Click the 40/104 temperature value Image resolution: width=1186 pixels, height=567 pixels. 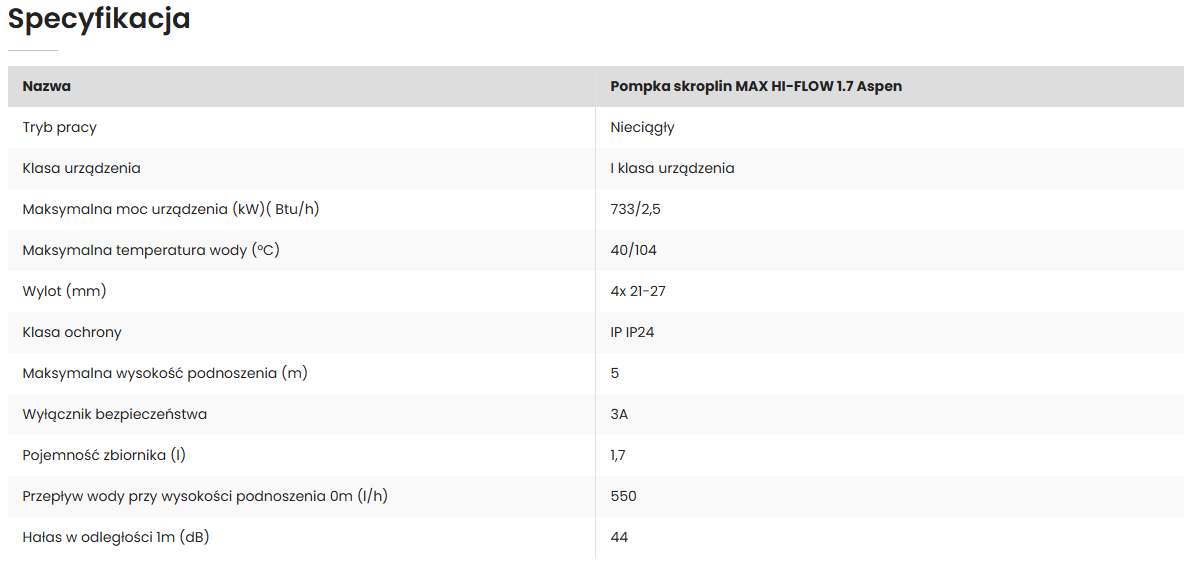click(x=633, y=250)
